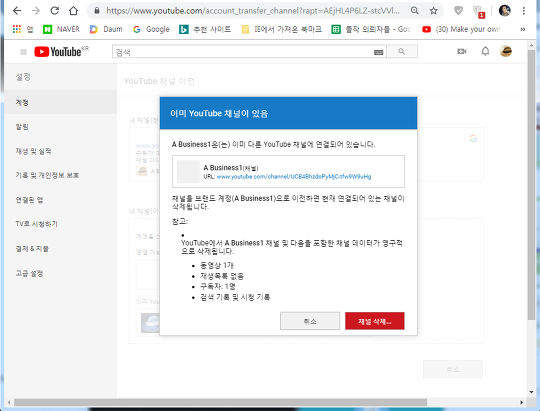
Task: Open the Daum bookmark
Action: click(x=106, y=29)
